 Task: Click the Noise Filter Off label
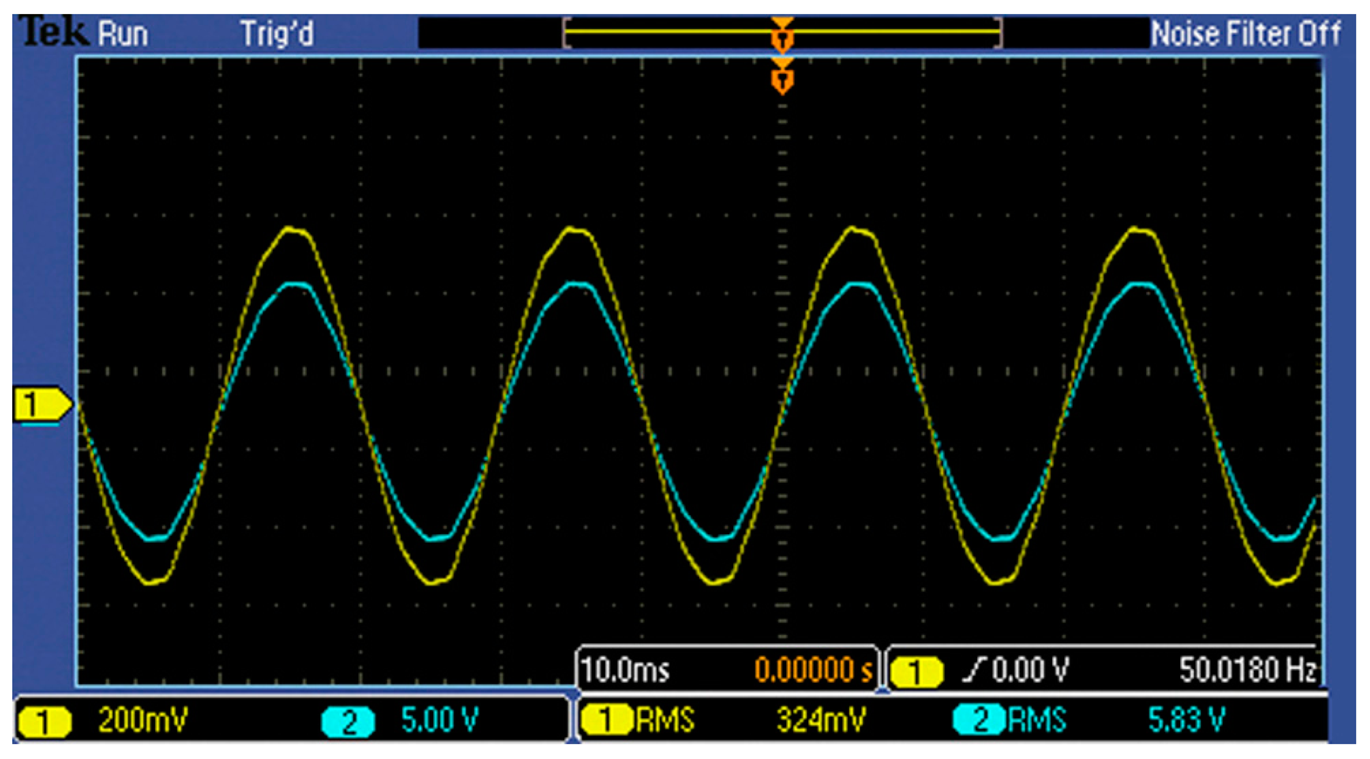click(x=1245, y=34)
